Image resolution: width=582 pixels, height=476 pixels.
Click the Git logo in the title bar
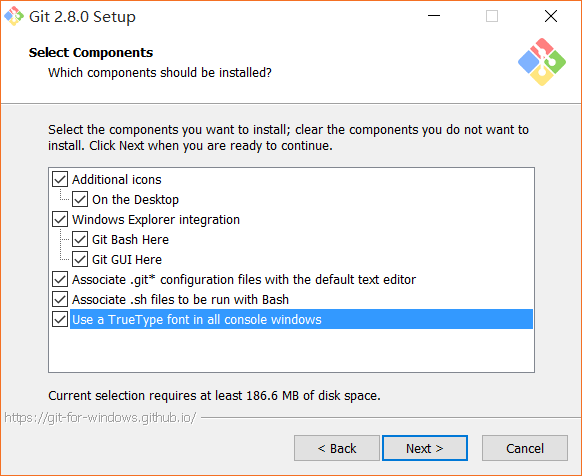pos(14,16)
